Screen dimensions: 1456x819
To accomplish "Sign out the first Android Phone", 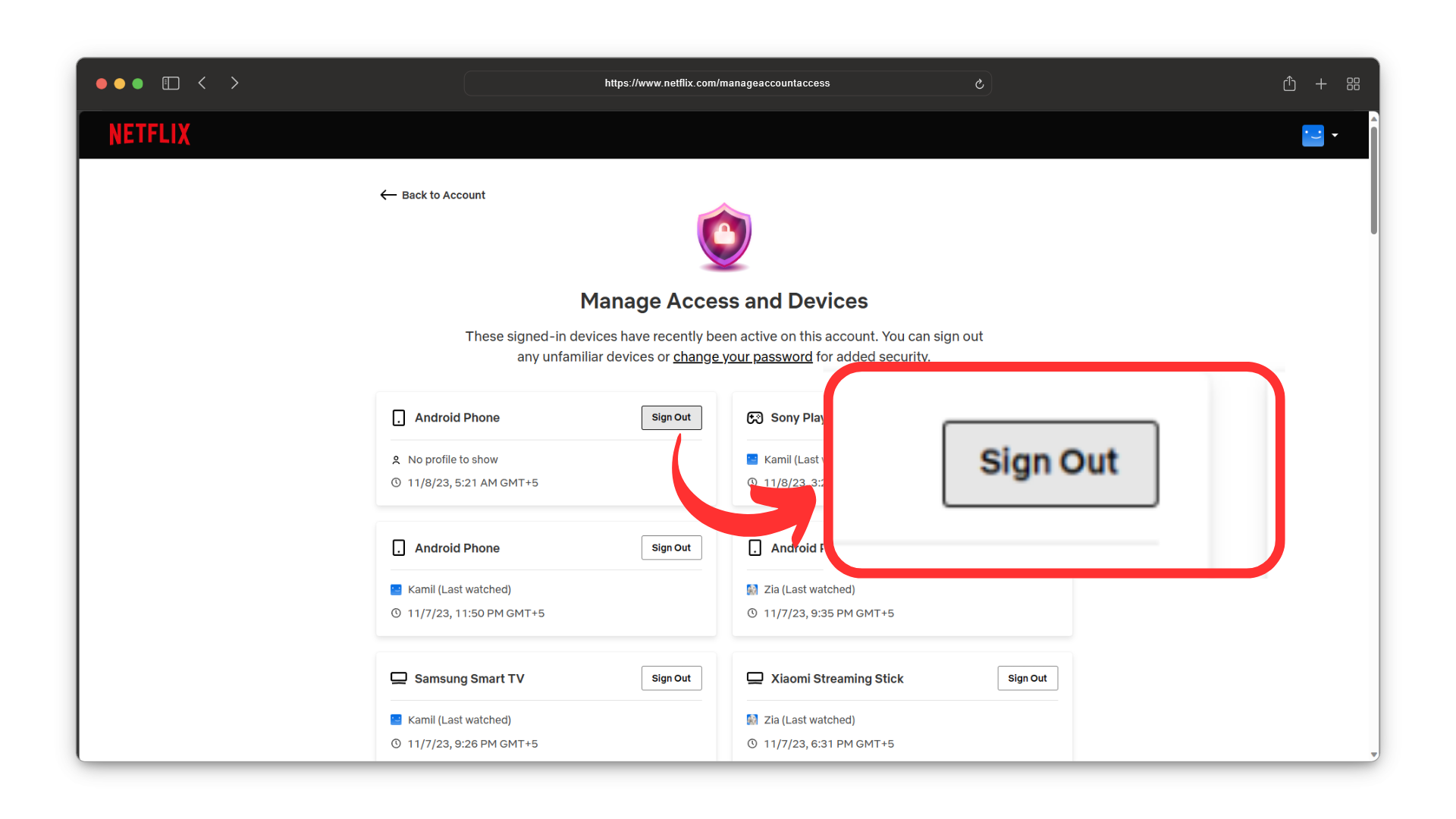I will pos(671,418).
